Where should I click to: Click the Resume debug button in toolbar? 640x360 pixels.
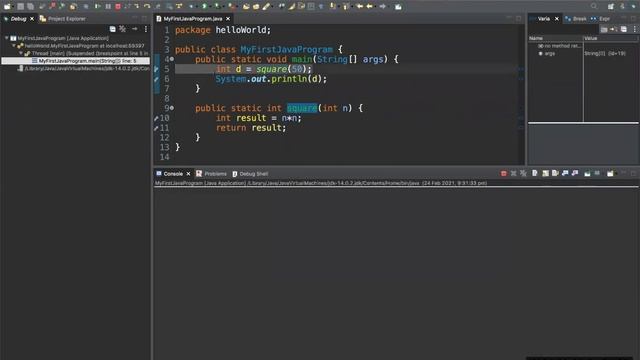coord(98,7)
